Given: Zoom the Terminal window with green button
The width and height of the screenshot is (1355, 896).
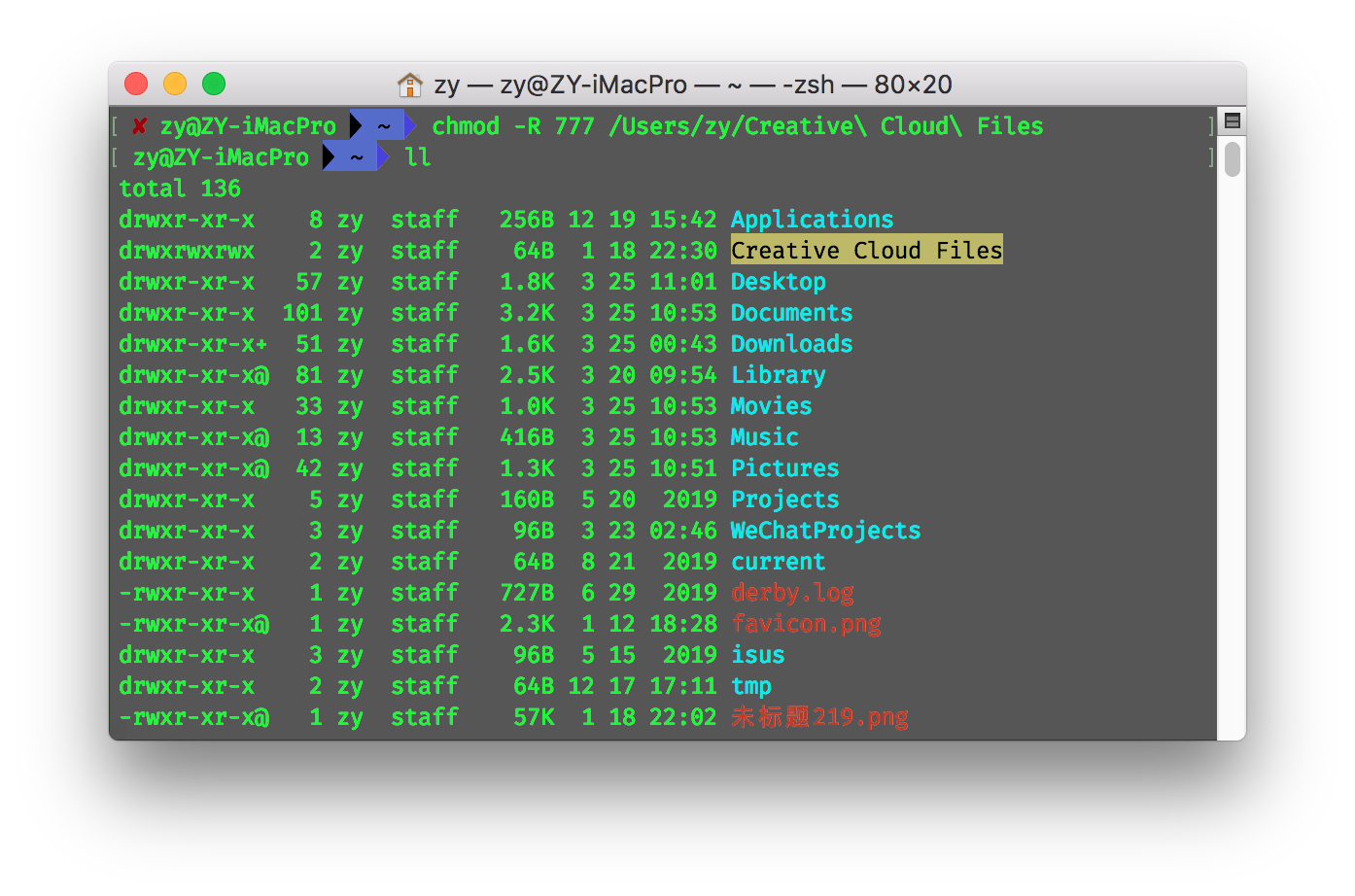Looking at the screenshot, I should 214,85.
